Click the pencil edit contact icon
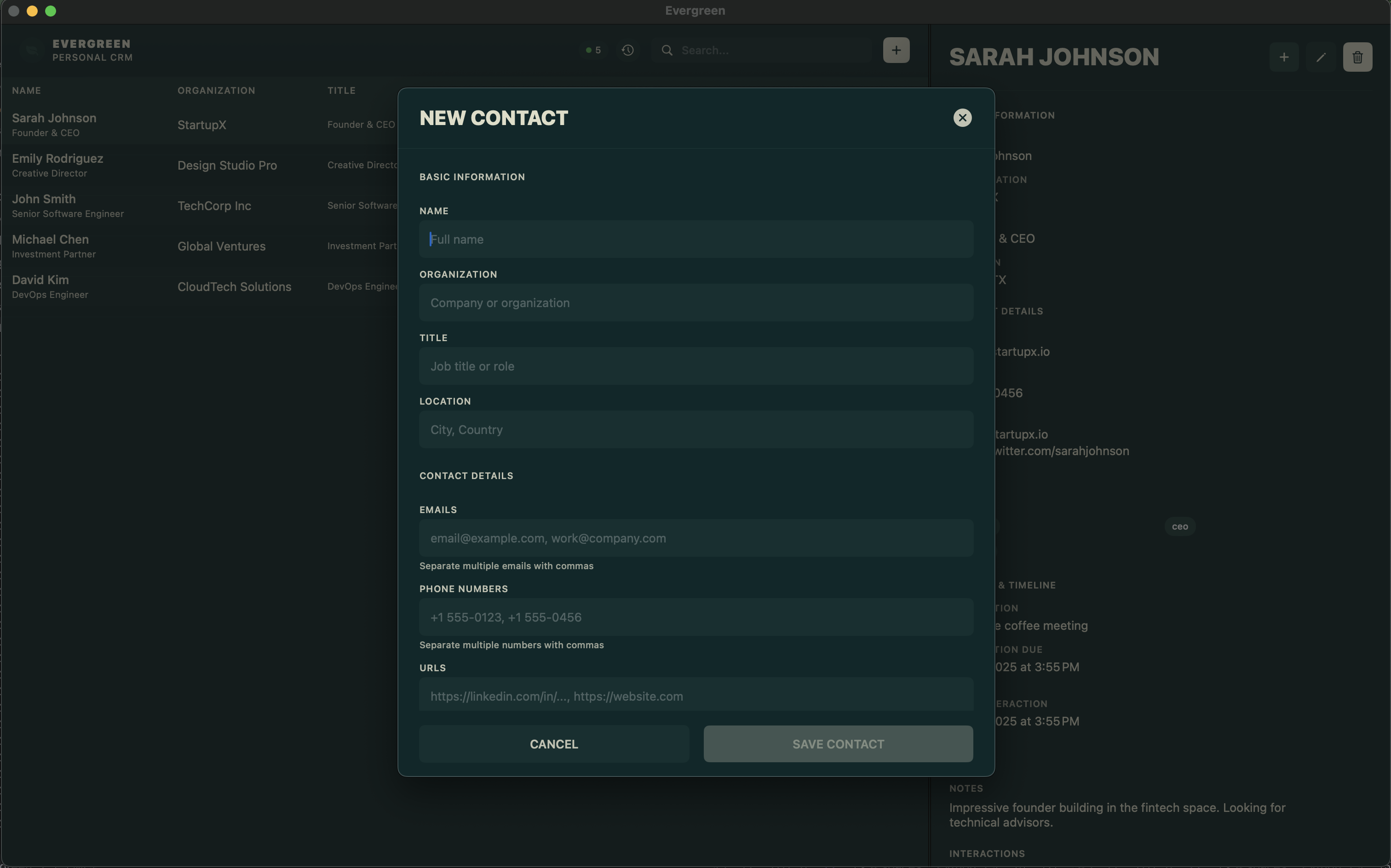Screen dimensions: 1391x868 coord(1320,57)
